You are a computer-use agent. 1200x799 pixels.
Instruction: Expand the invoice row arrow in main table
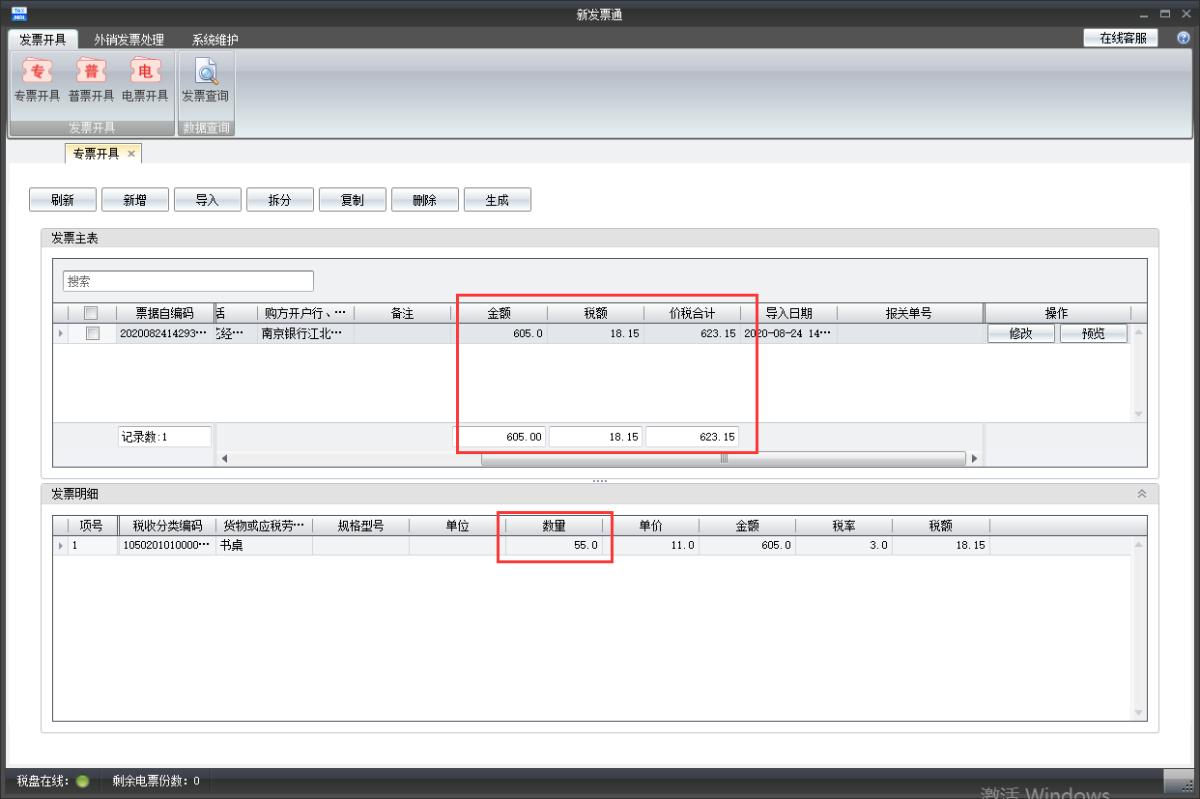(x=59, y=334)
